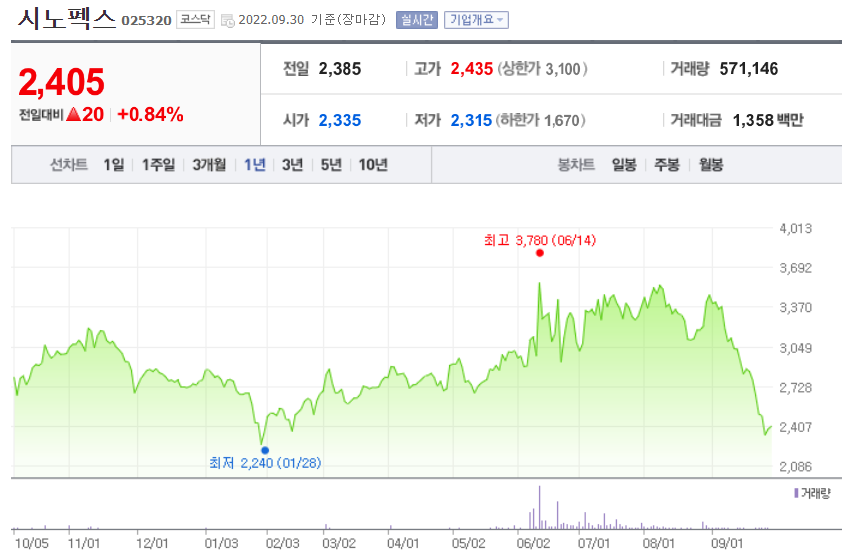Screen dimensions: 842x559
Task: Select the 1일 line chart period
Action: coord(114,164)
